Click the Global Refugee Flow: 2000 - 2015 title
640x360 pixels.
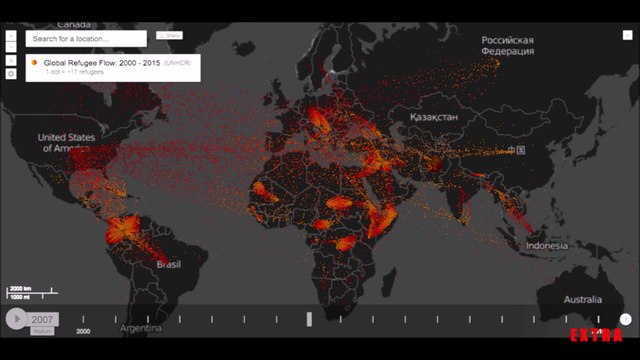tap(102, 63)
